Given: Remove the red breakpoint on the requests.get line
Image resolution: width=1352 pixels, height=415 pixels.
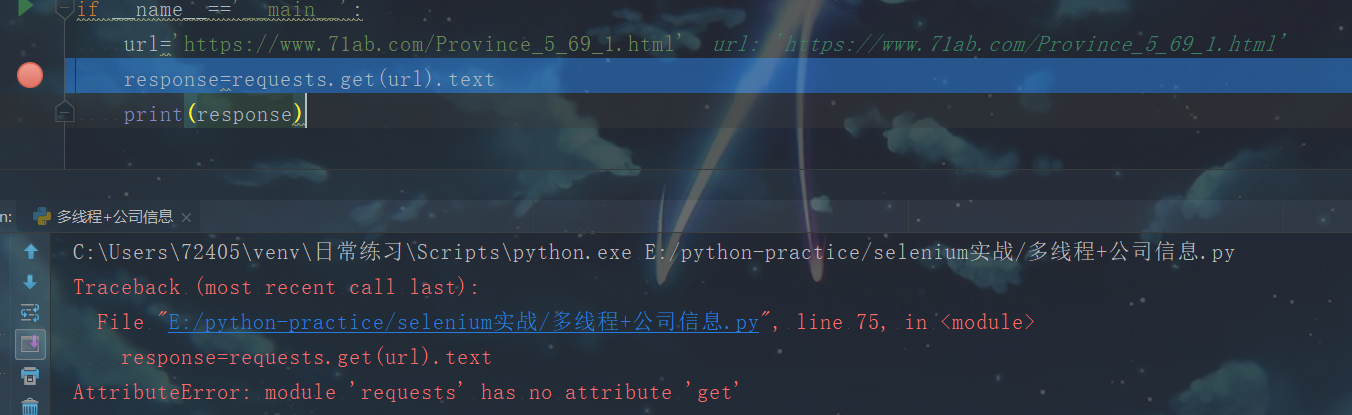Looking at the screenshot, I should pyautogui.click(x=30, y=75).
